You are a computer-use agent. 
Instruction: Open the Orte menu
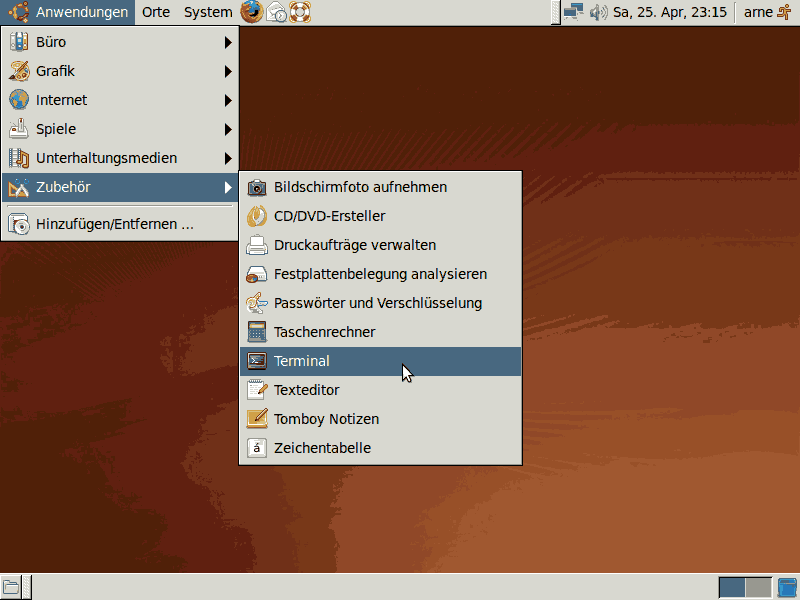click(156, 12)
